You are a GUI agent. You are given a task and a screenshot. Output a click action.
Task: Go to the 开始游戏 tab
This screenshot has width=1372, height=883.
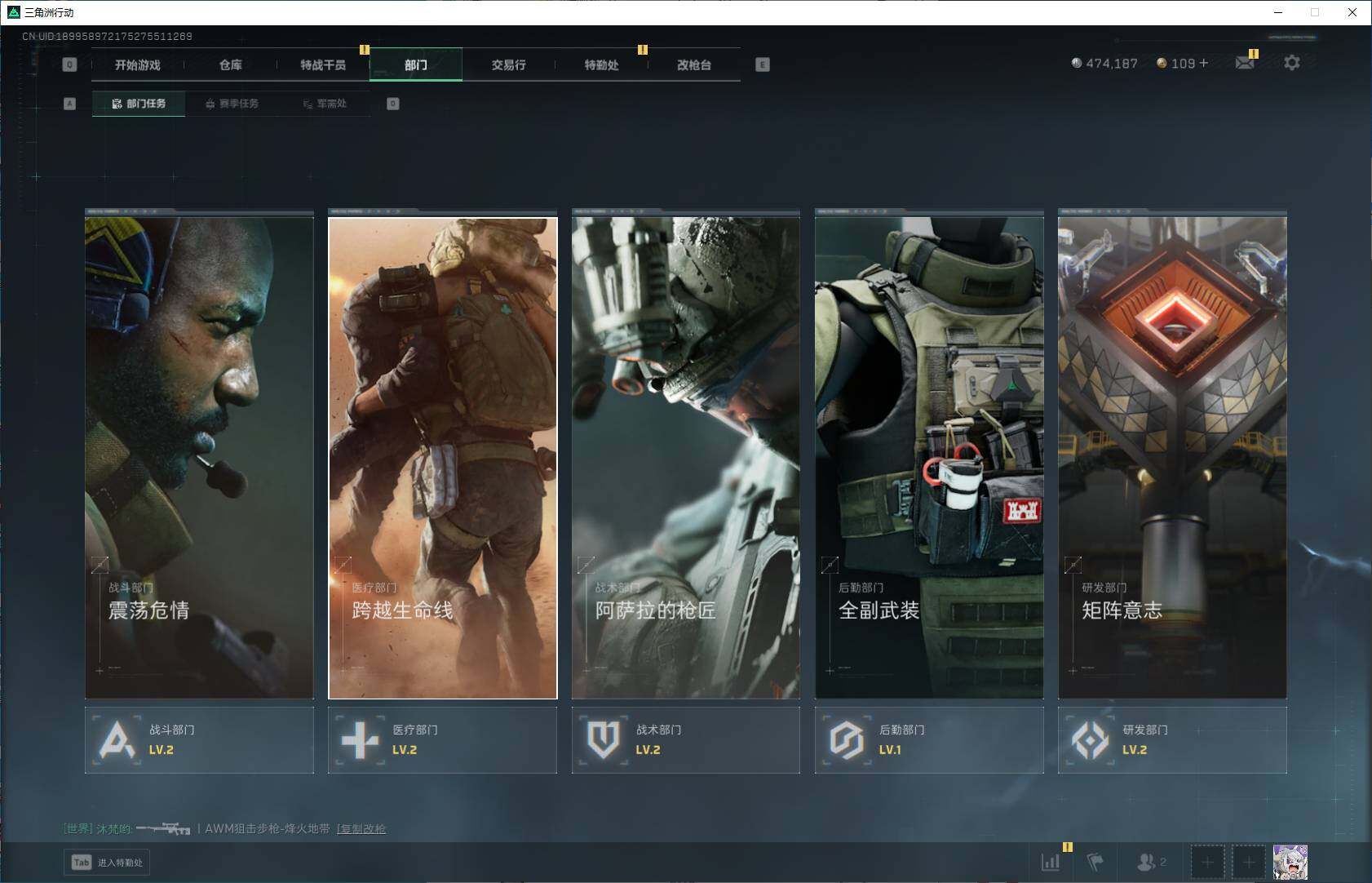[137, 64]
